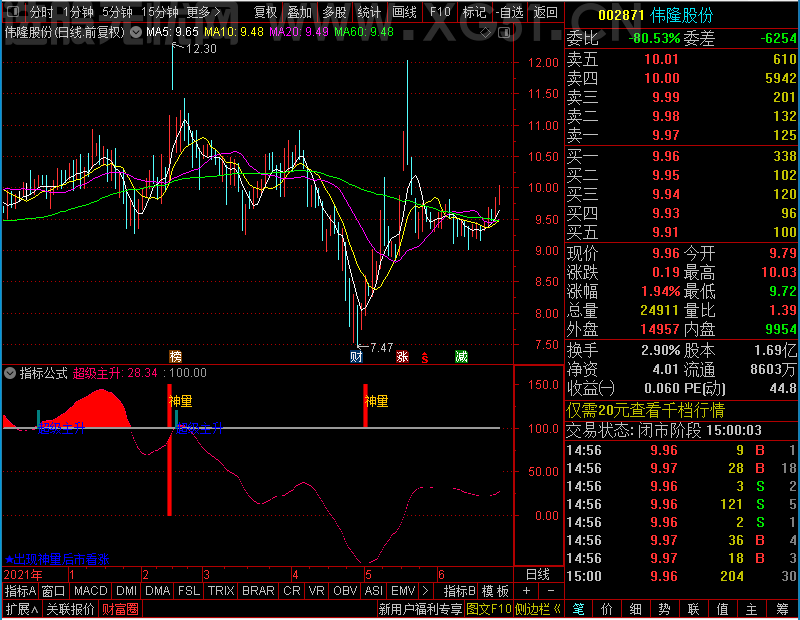The image size is (800, 620).
Task: Click the 窗口 window button
Action: pyautogui.click(x=54, y=591)
